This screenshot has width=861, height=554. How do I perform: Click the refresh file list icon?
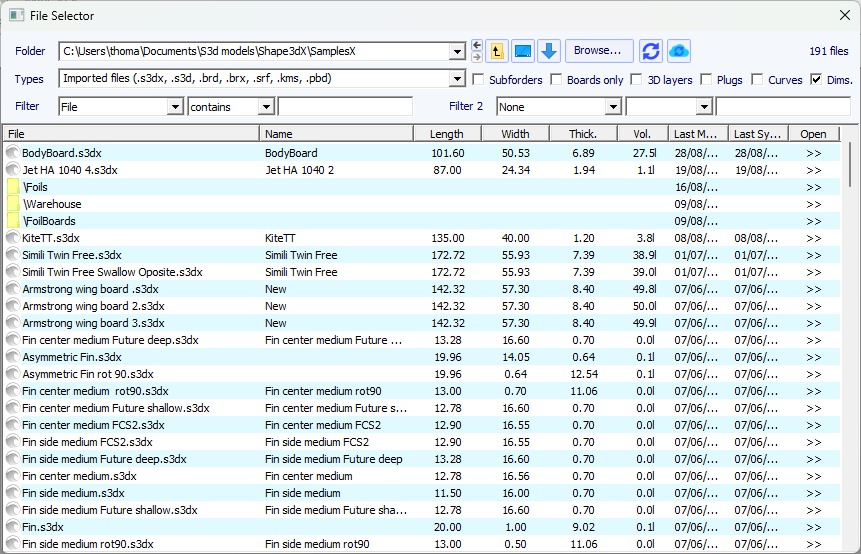coord(651,51)
